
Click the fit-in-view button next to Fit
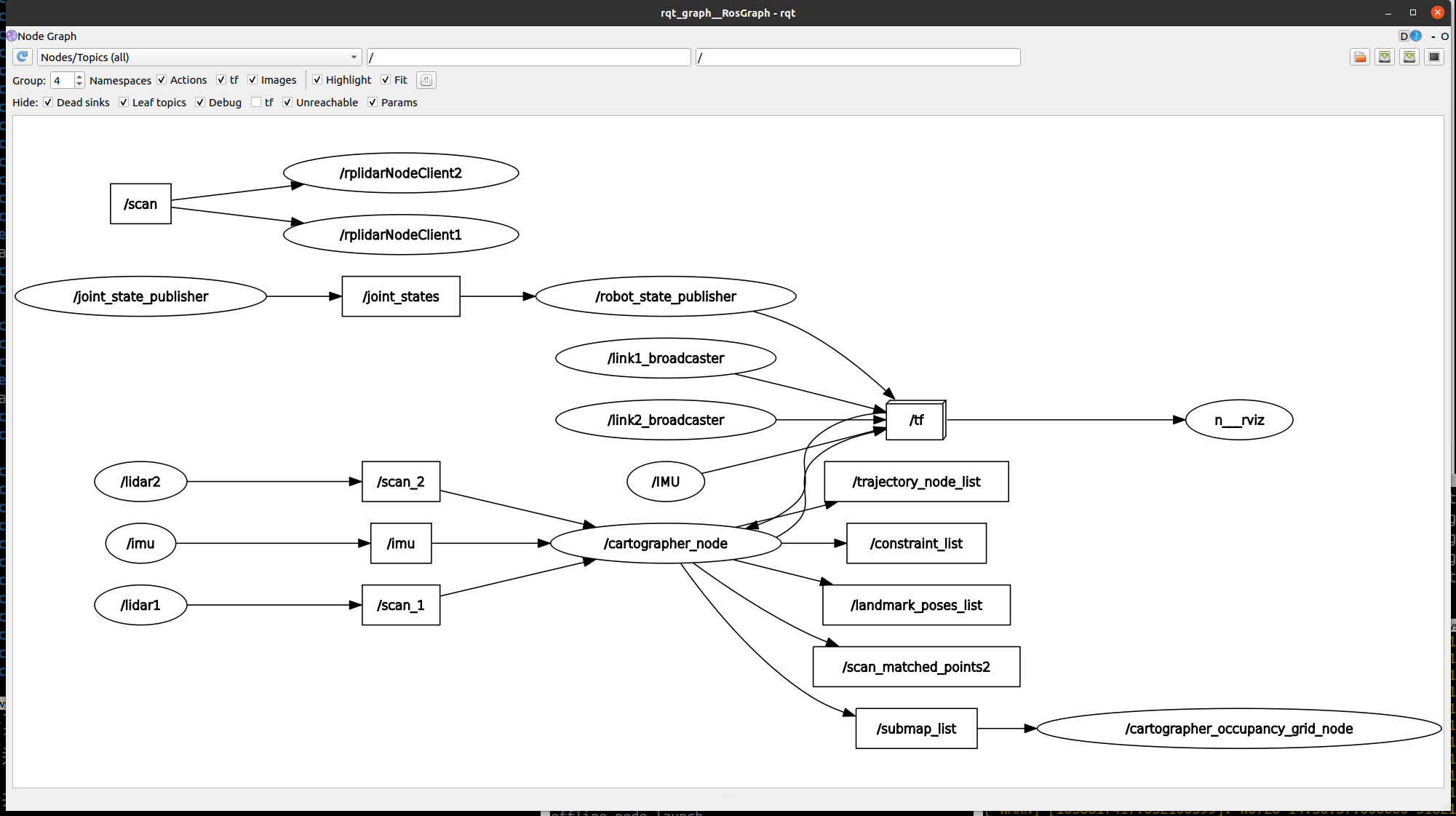click(x=426, y=80)
